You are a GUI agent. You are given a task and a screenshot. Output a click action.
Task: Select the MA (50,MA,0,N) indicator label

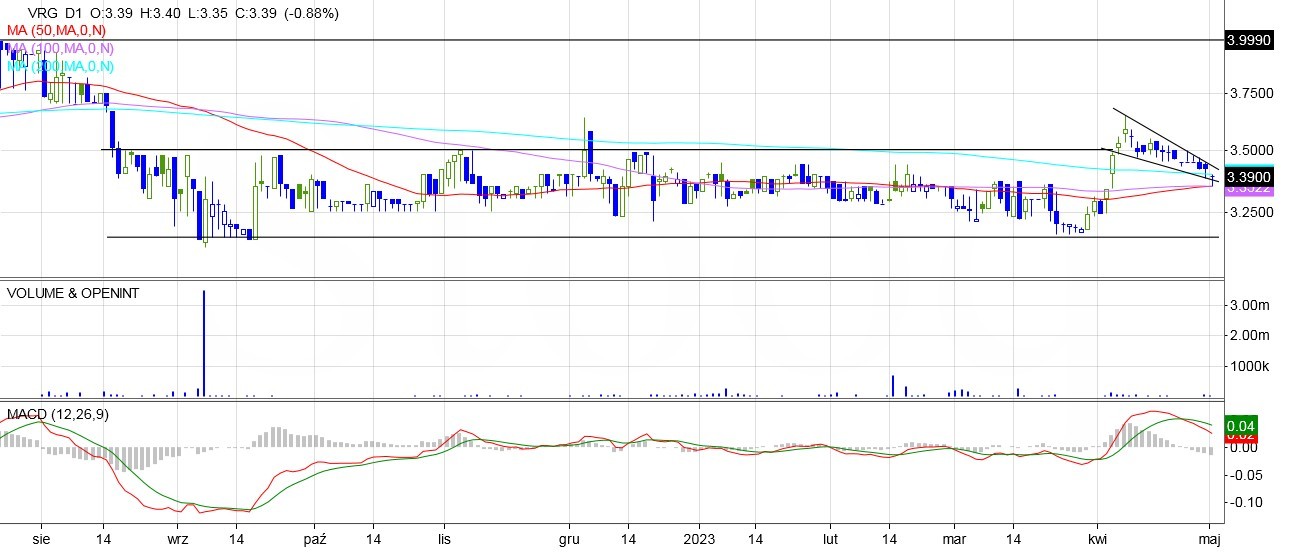coord(57,31)
